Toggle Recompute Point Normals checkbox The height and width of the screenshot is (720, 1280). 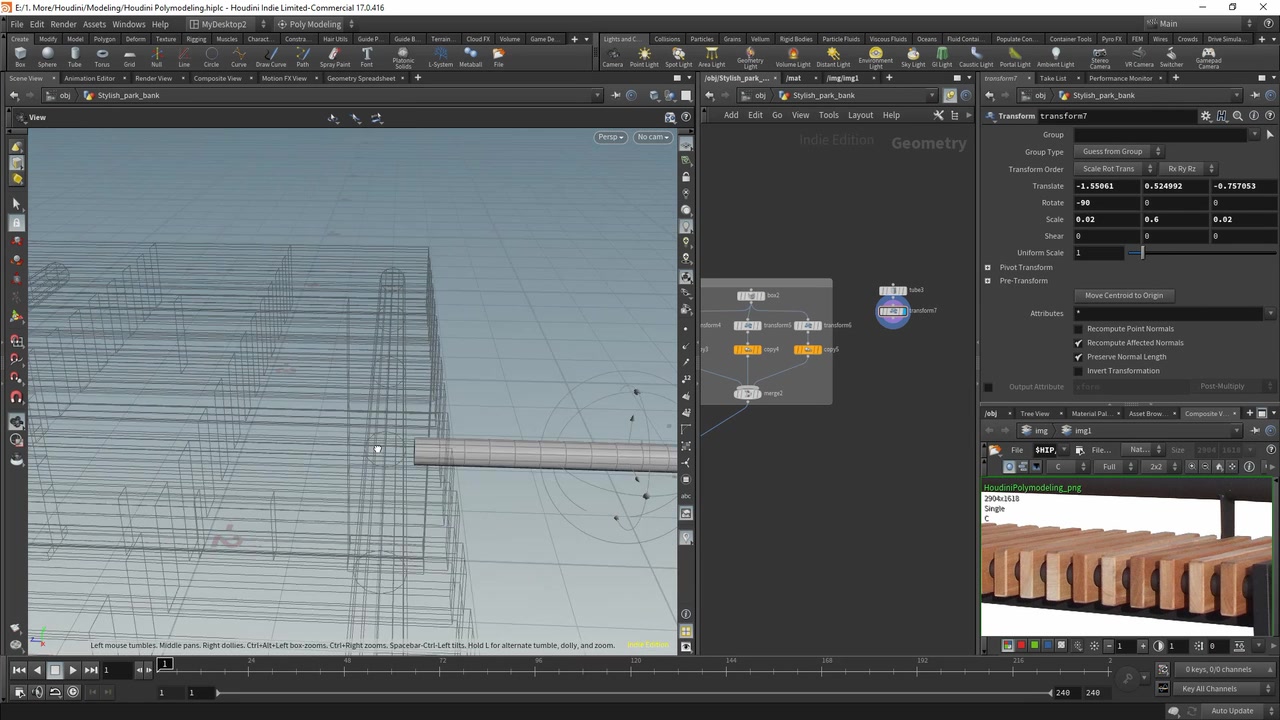(1078, 328)
